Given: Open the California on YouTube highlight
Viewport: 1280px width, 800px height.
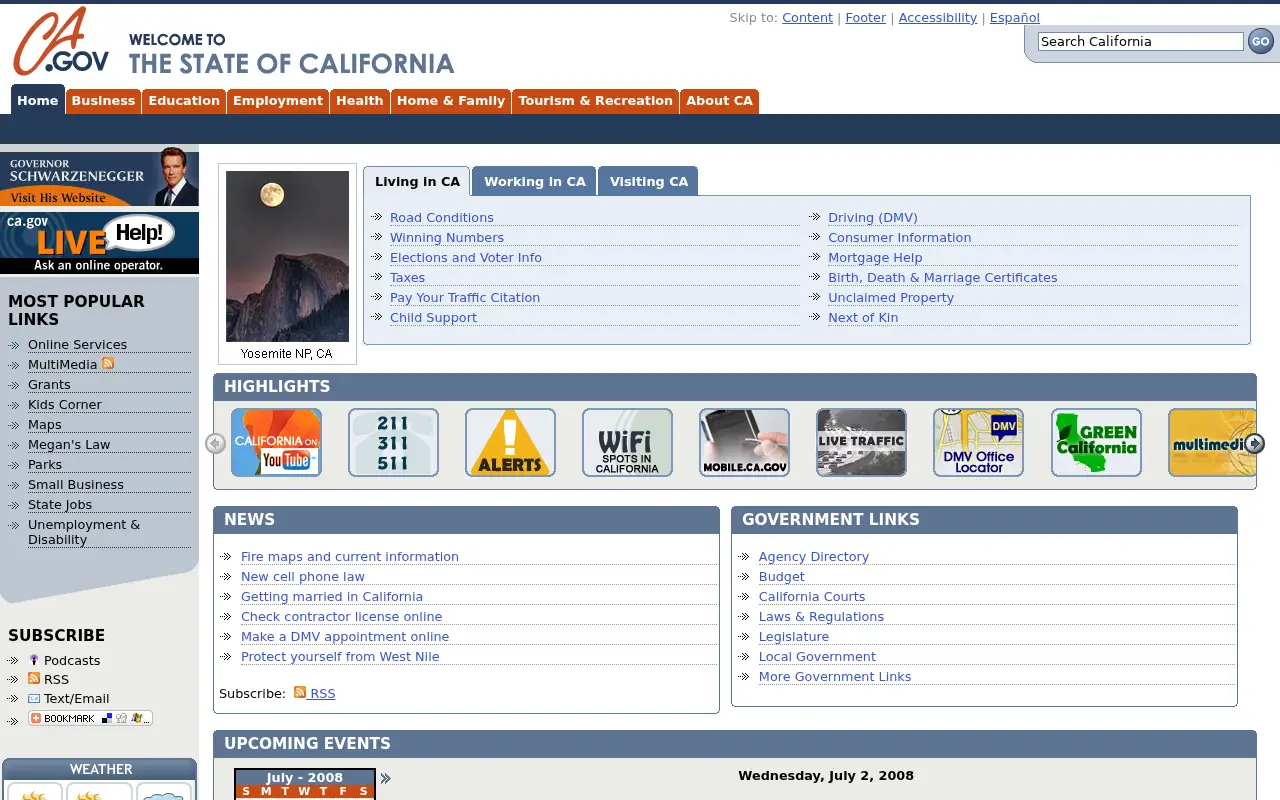Looking at the screenshot, I should point(276,442).
